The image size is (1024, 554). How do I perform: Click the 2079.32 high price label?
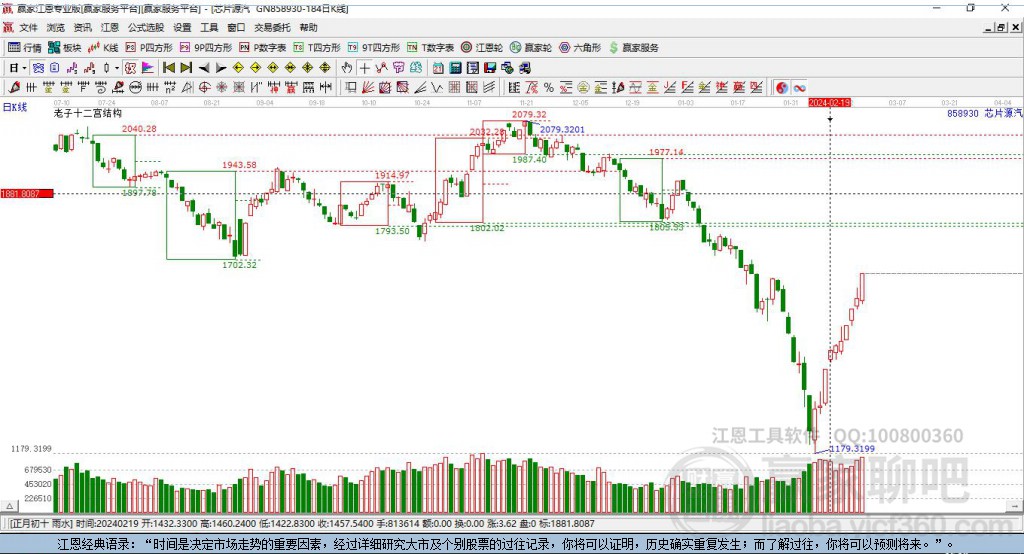pos(529,114)
